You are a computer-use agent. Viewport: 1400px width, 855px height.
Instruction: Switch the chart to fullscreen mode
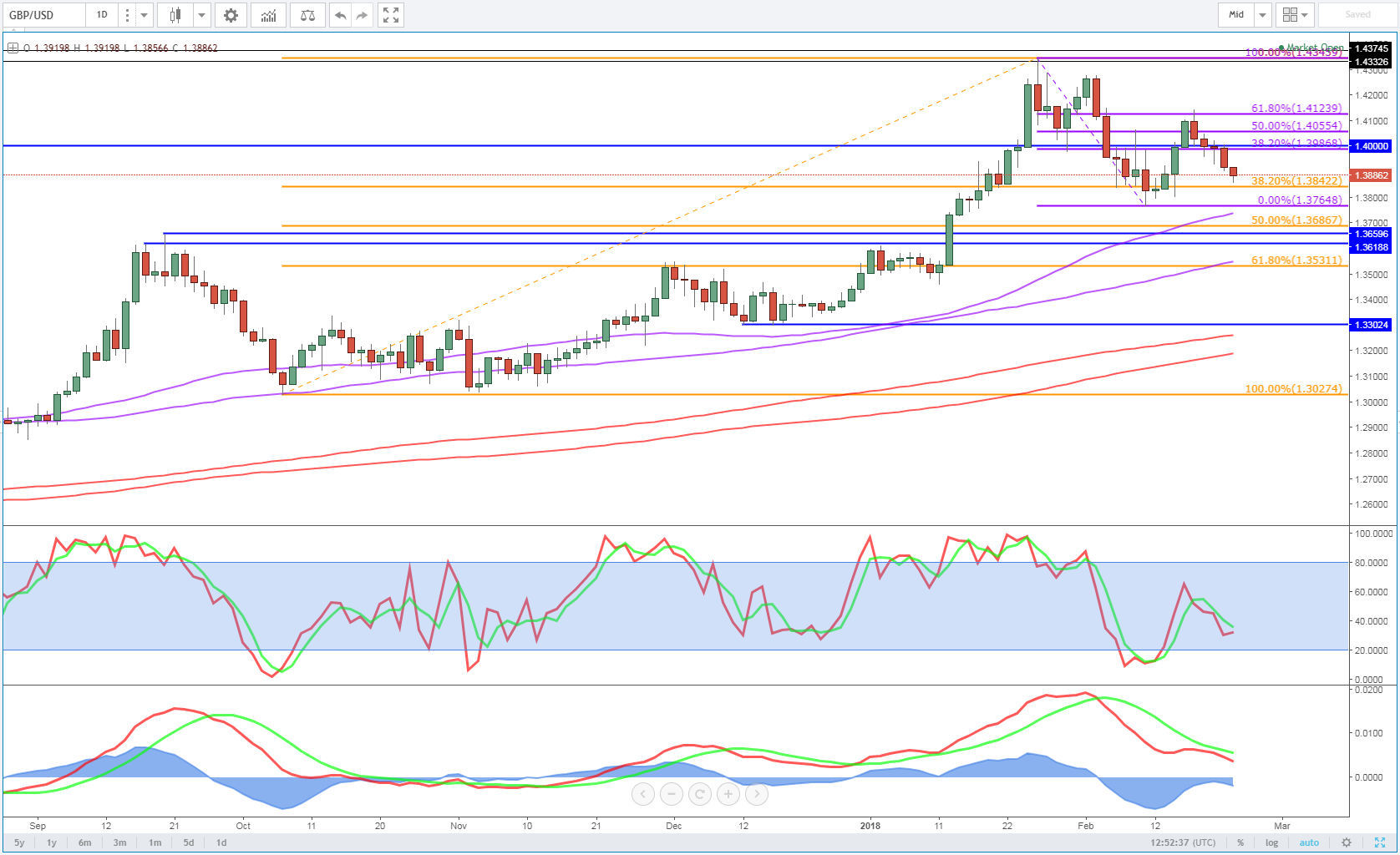tap(390, 15)
